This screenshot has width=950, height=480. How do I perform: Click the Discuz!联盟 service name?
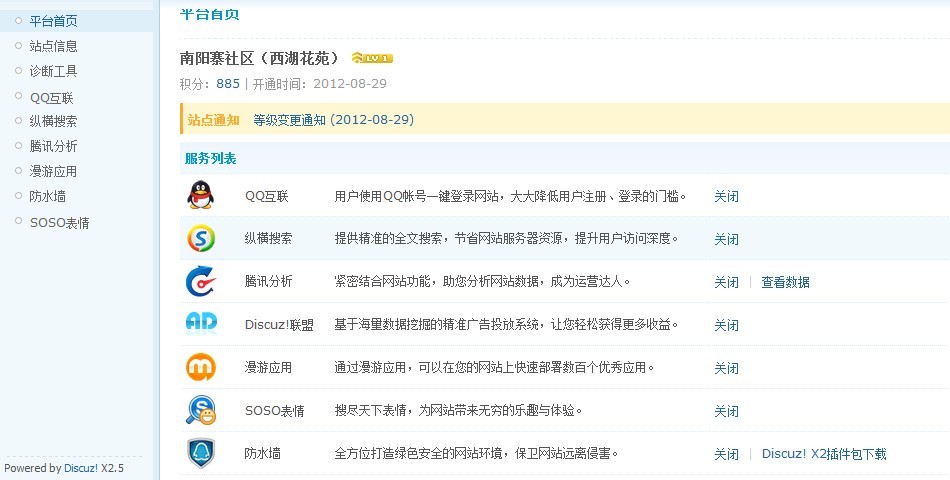[x=279, y=325]
